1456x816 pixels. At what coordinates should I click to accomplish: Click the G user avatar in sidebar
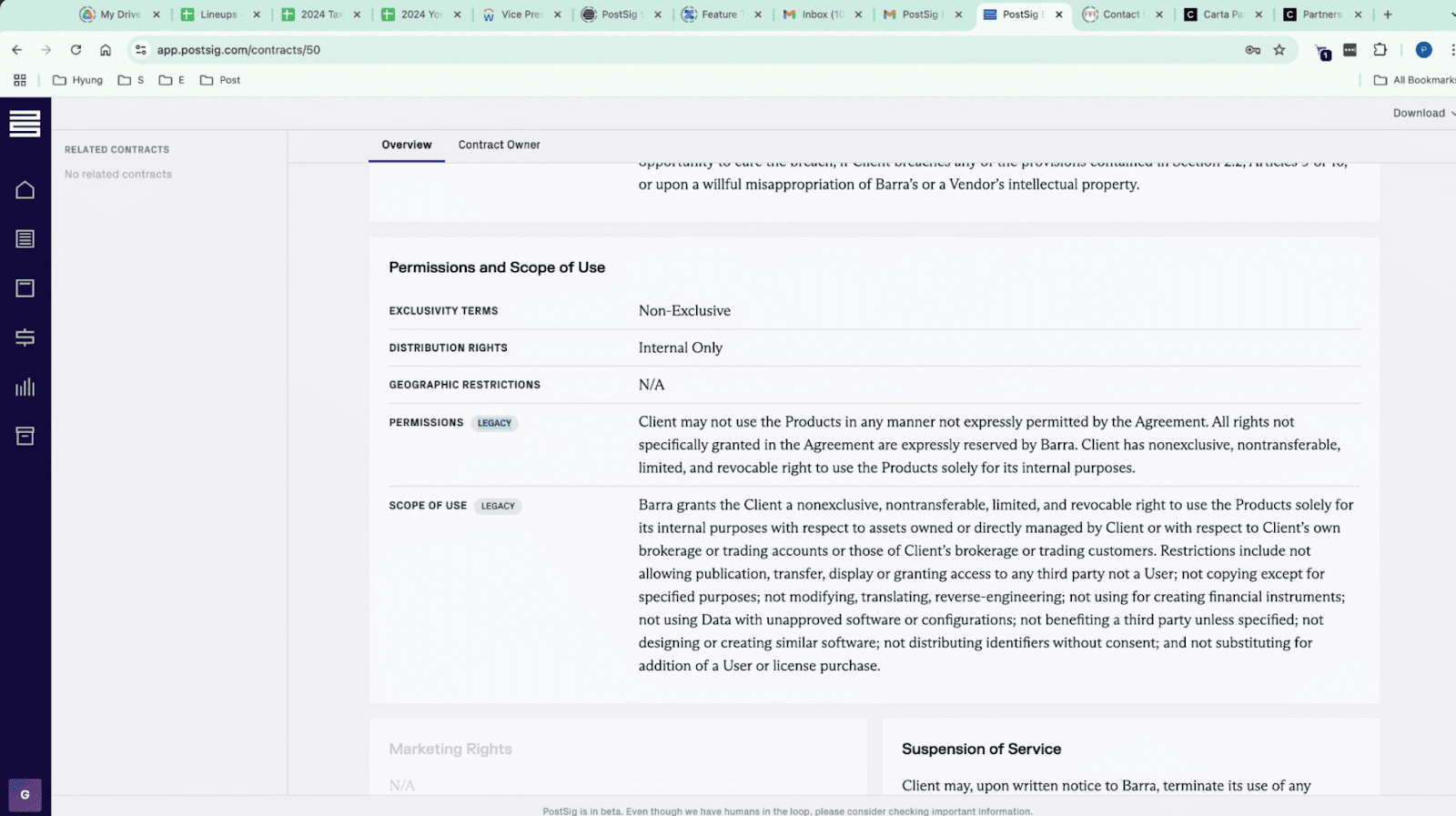coord(25,794)
